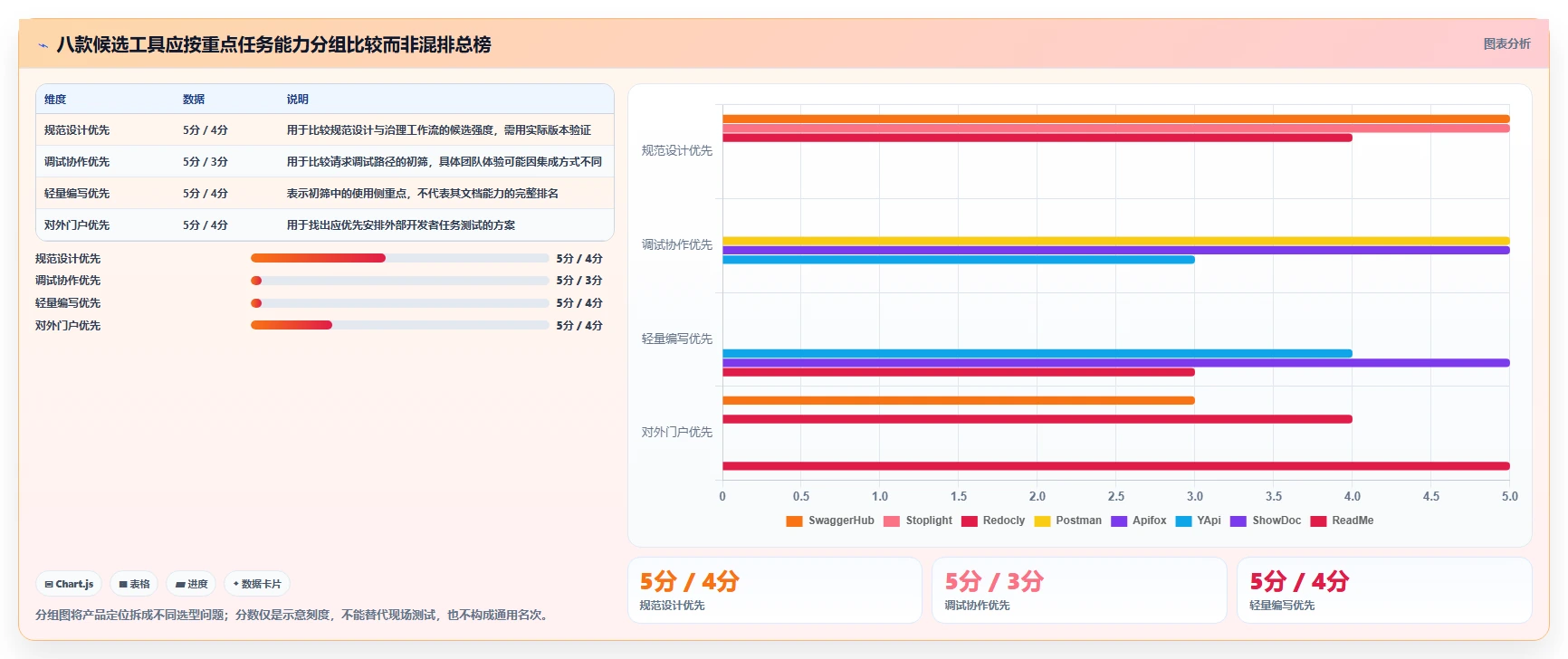Toggle Apifox series in legend
The width and height of the screenshot is (1568, 659).
[x=1138, y=521]
